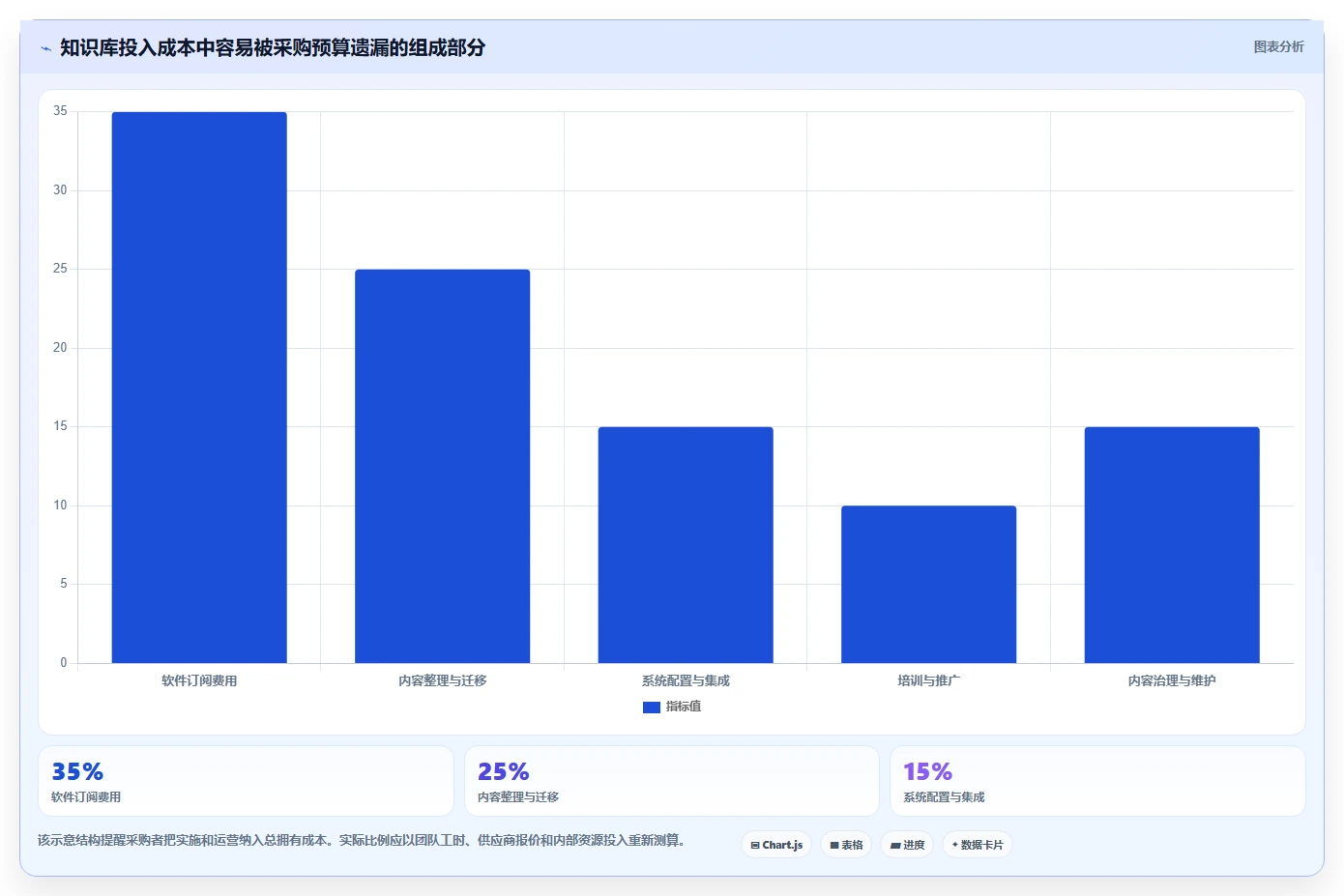Click the 数据卡片 tag chip
Screen dimensions: 1344x896
point(978,845)
